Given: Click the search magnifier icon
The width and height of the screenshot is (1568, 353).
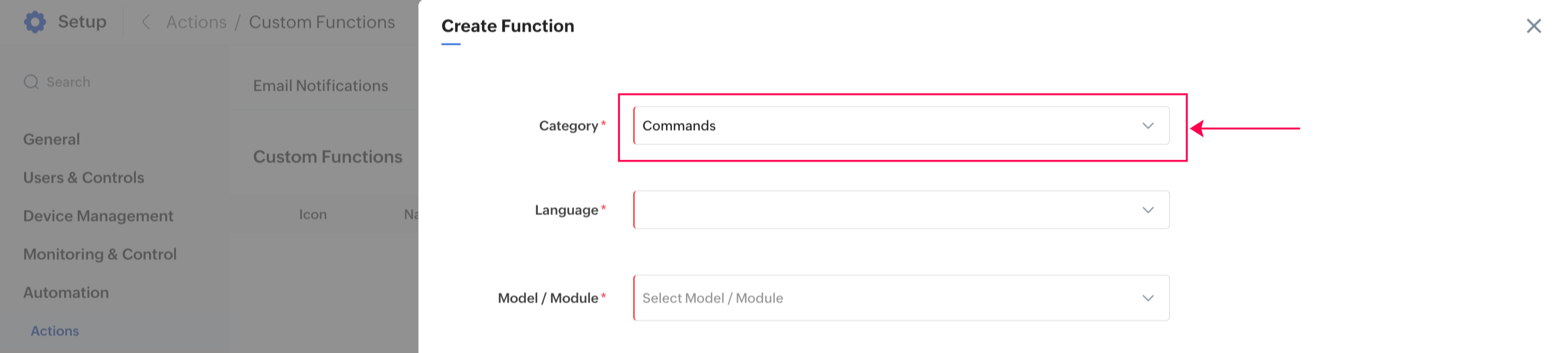Looking at the screenshot, I should 31,82.
